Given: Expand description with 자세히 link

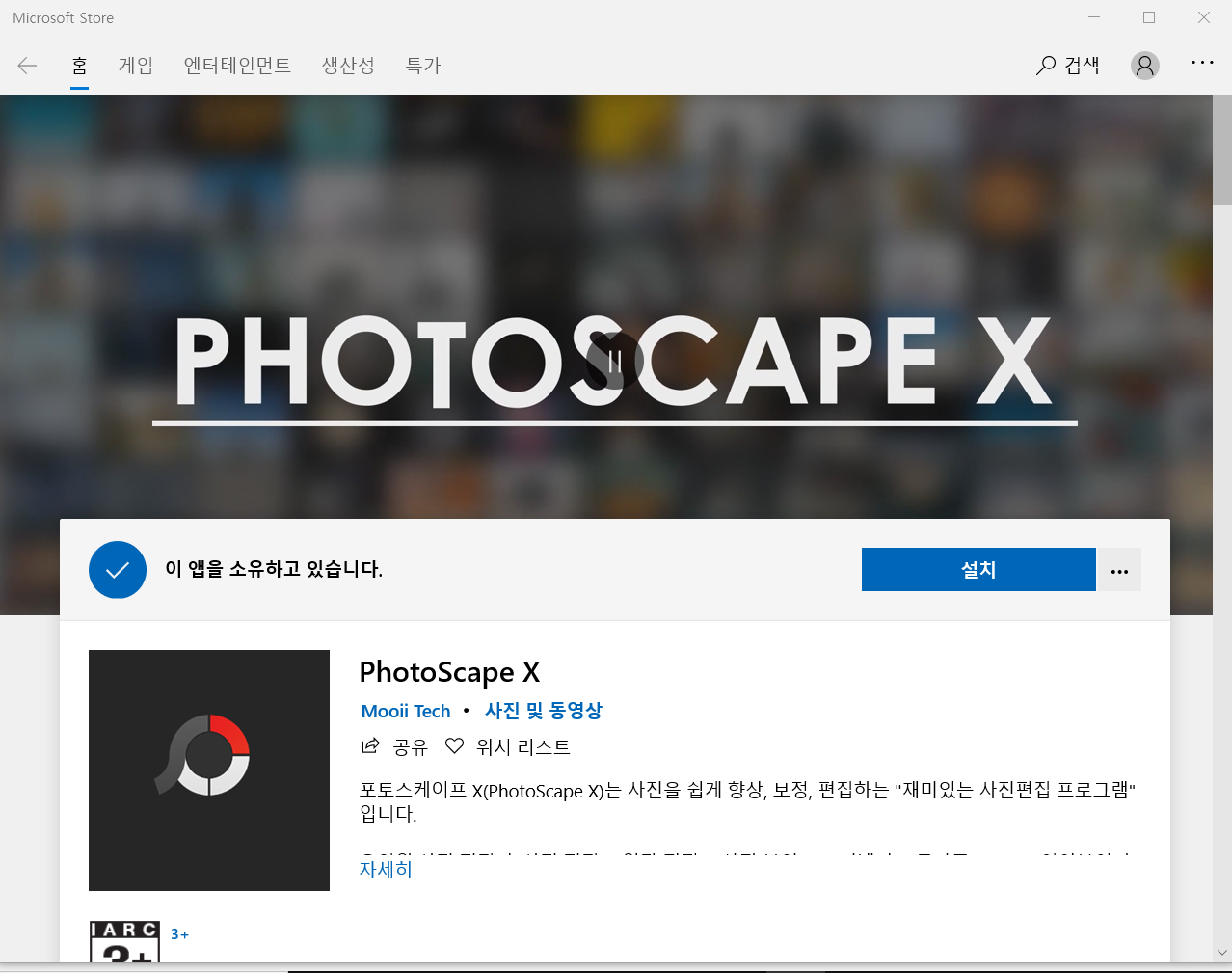Looking at the screenshot, I should 386,870.
